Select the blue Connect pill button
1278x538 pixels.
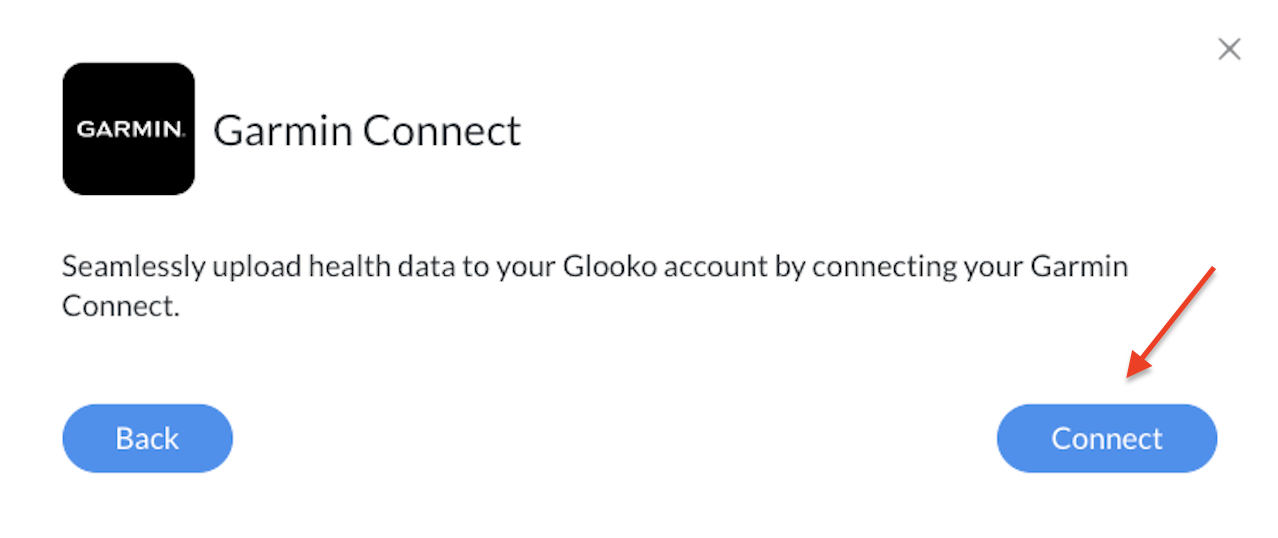coord(1106,438)
